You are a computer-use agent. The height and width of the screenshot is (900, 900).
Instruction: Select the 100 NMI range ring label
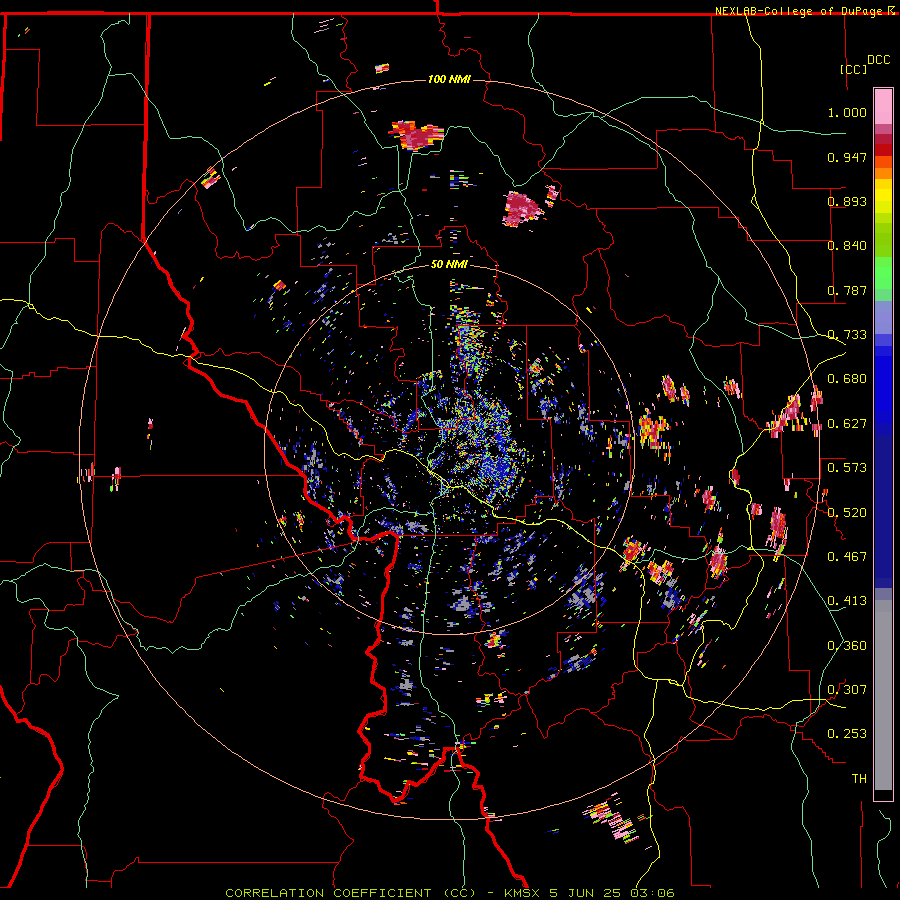coord(449,79)
